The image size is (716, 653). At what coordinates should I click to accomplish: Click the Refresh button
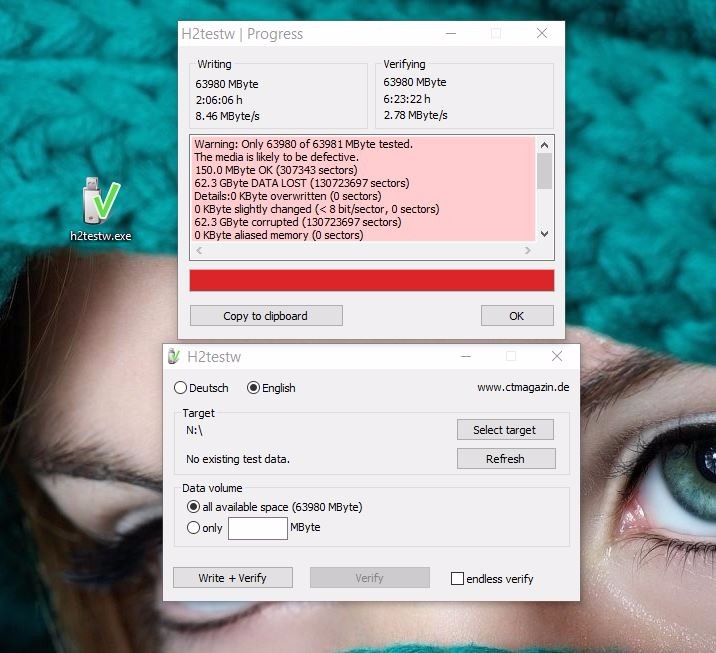[x=506, y=458]
